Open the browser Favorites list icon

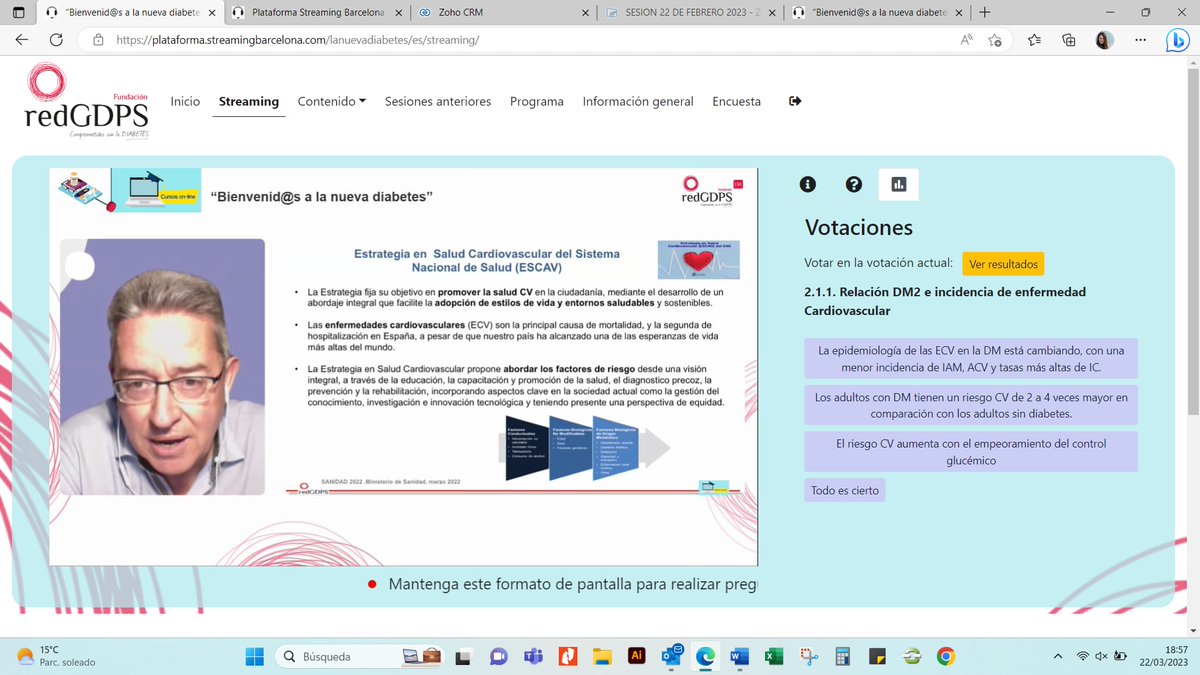pyautogui.click(x=1034, y=40)
